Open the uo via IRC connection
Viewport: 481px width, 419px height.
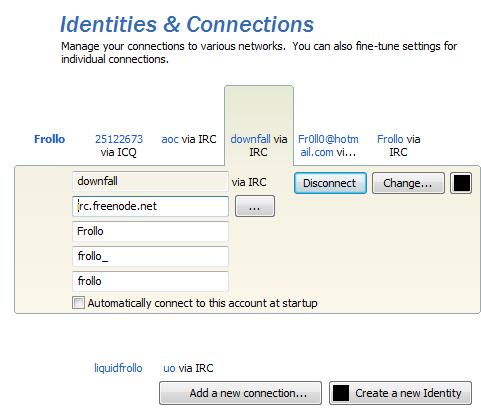188,368
